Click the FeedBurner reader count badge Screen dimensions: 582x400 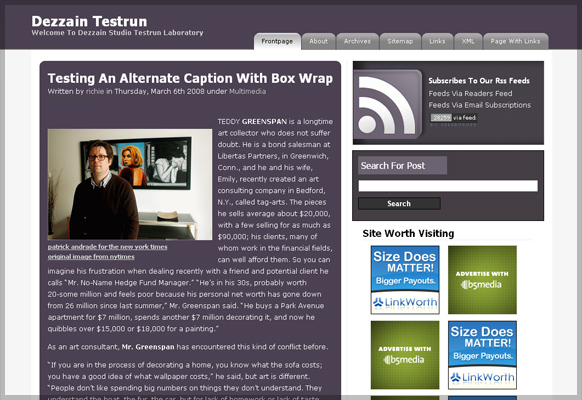coord(454,118)
